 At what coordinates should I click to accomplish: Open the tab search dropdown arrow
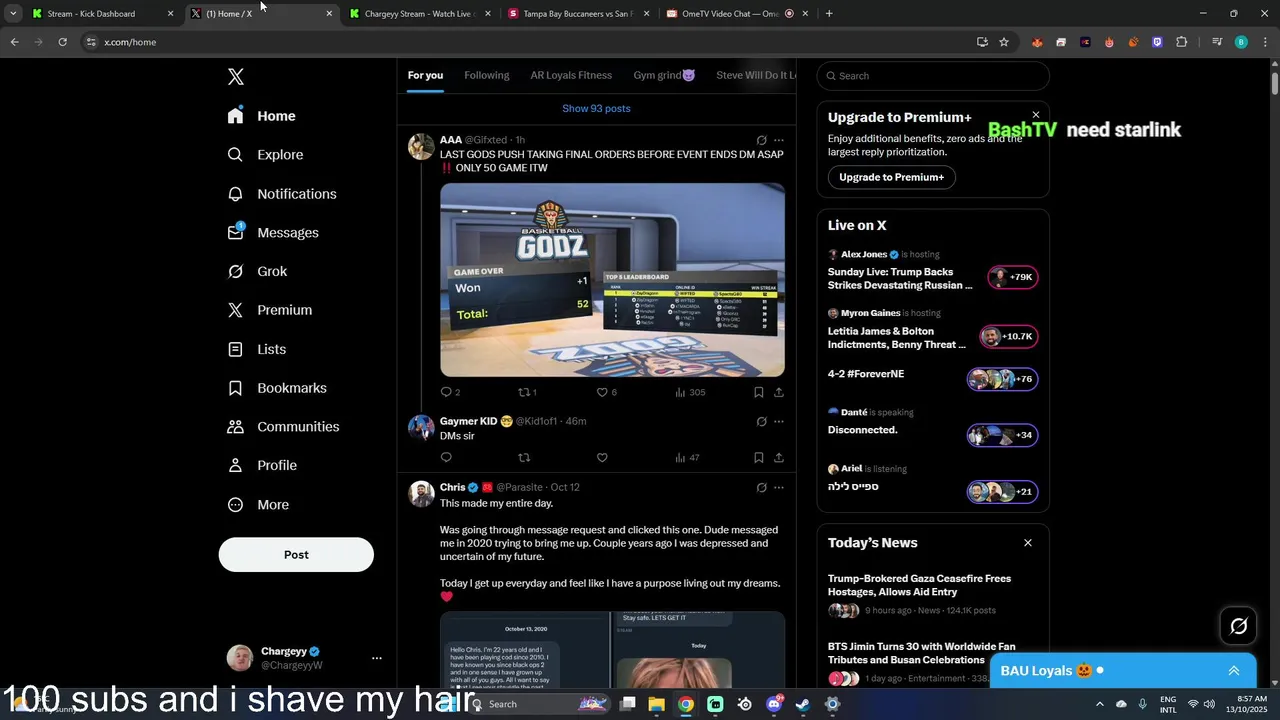[13, 14]
